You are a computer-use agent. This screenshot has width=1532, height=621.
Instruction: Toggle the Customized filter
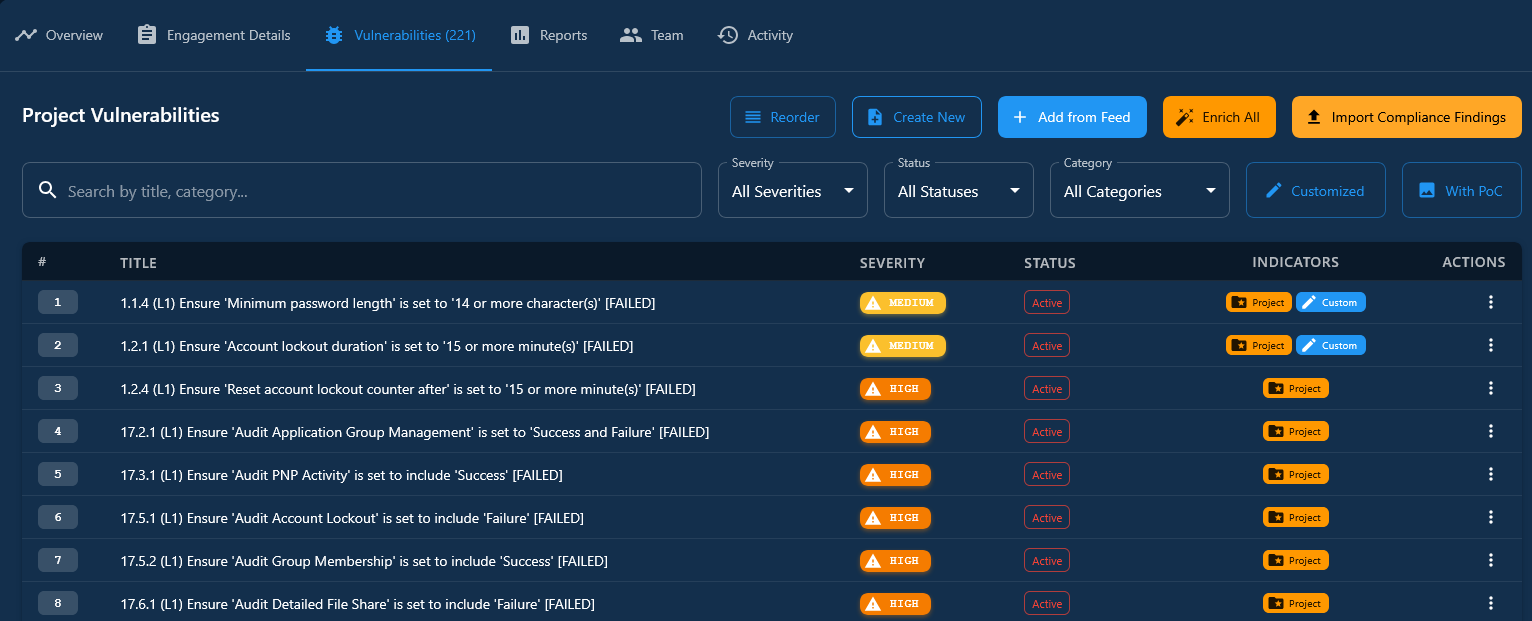(x=1316, y=190)
